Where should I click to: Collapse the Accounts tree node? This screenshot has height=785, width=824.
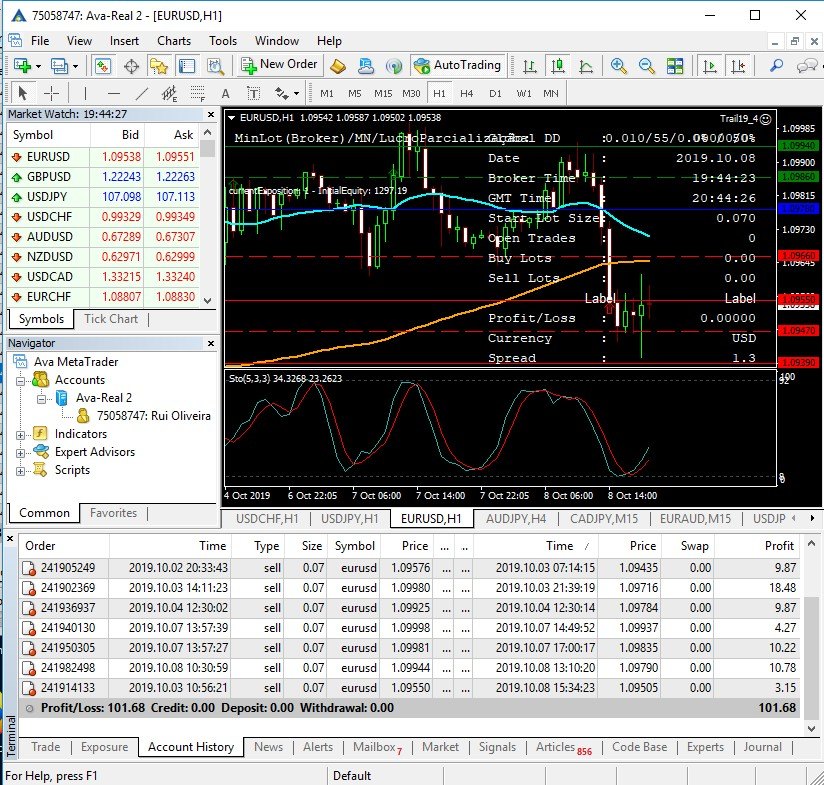pos(20,381)
